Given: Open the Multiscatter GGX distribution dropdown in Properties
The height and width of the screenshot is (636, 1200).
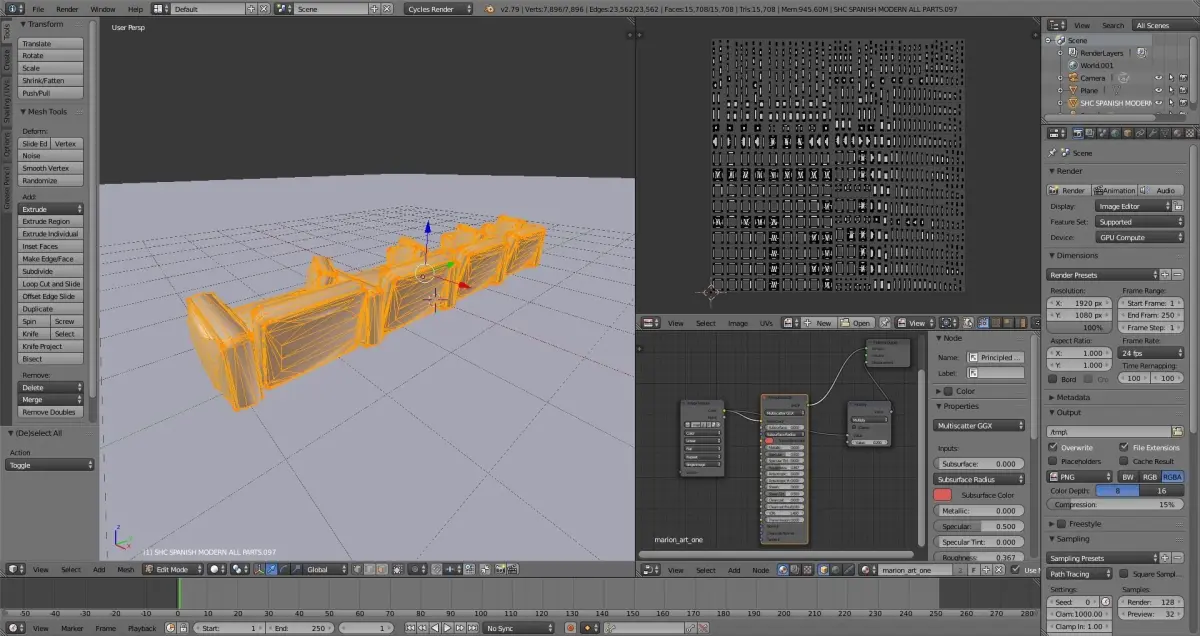Looking at the screenshot, I should (980, 425).
